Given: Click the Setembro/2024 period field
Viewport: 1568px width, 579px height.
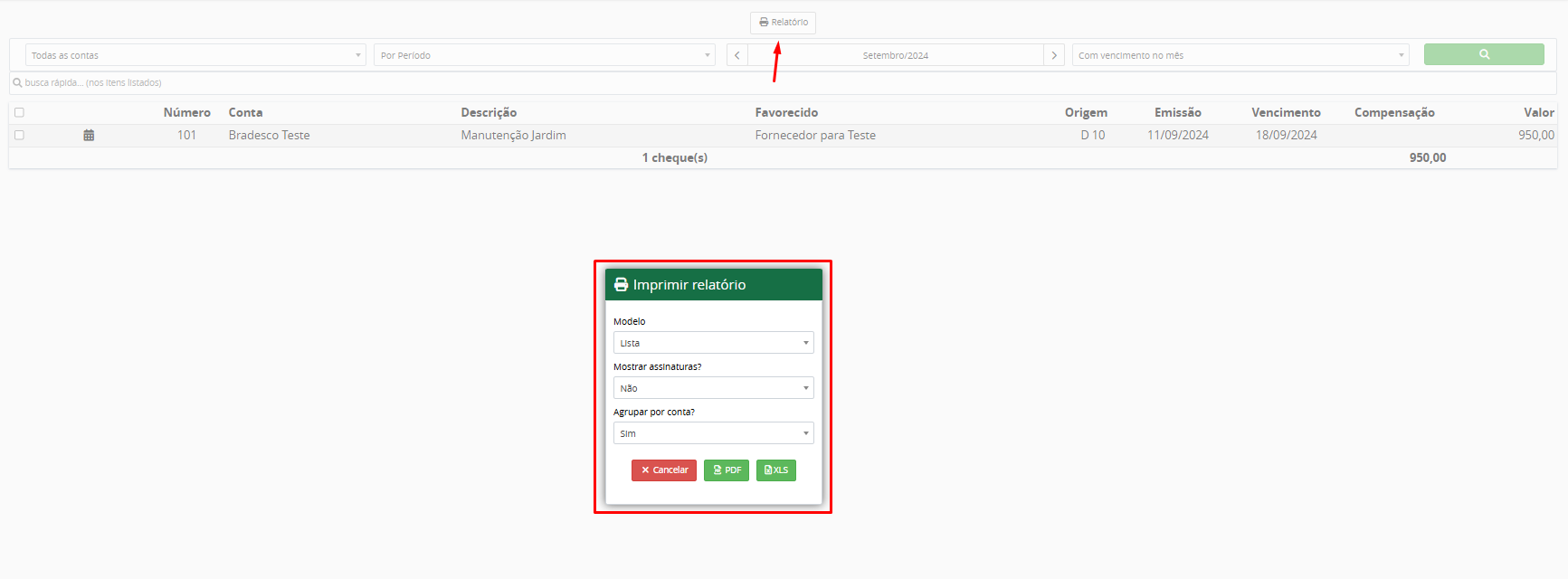Looking at the screenshot, I should (x=895, y=55).
